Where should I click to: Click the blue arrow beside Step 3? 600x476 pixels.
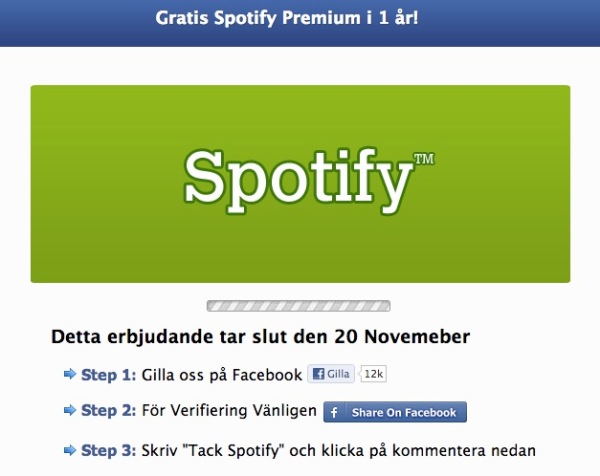pos(70,450)
